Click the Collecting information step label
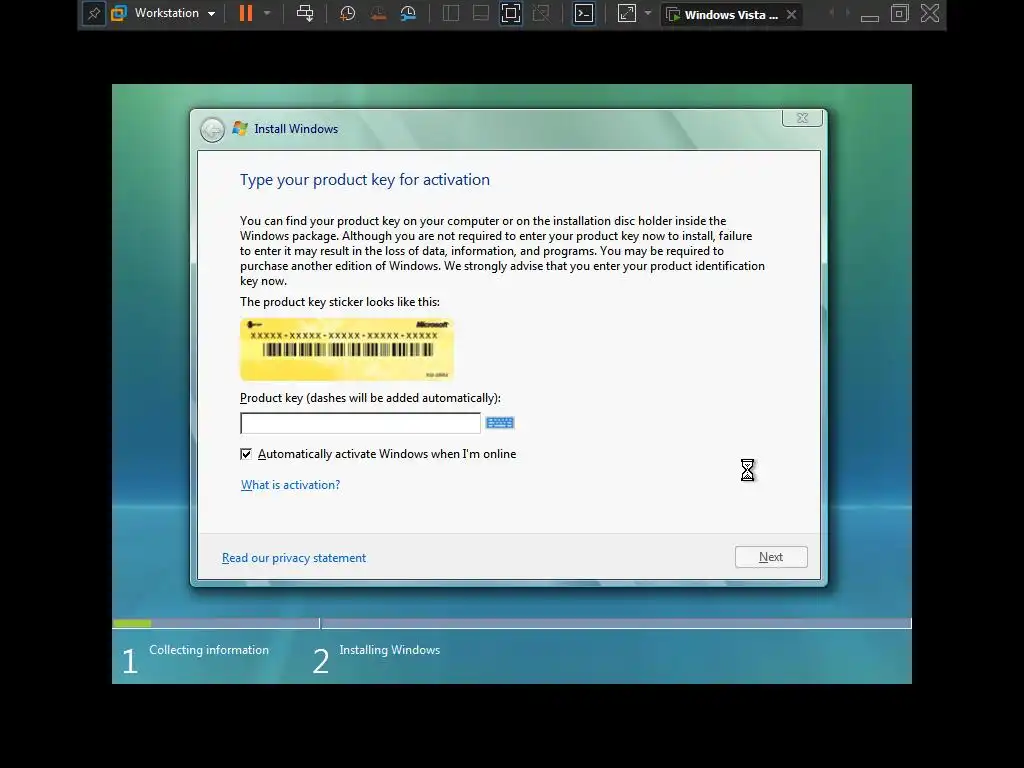 pyautogui.click(x=209, y=650)
